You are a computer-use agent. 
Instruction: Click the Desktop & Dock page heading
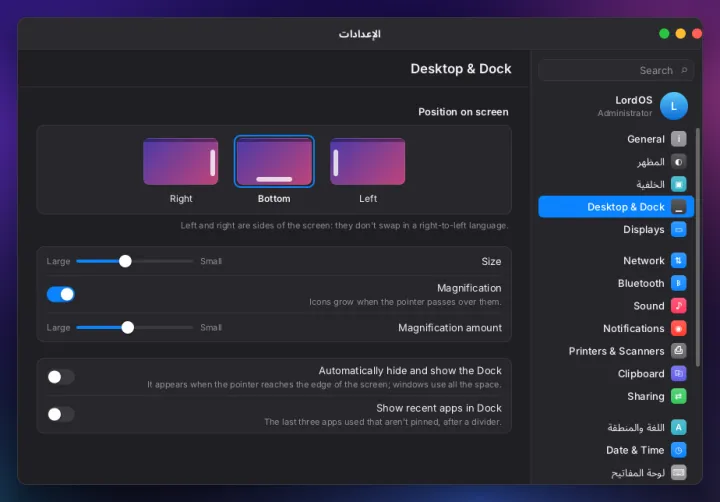coord(461,69)
